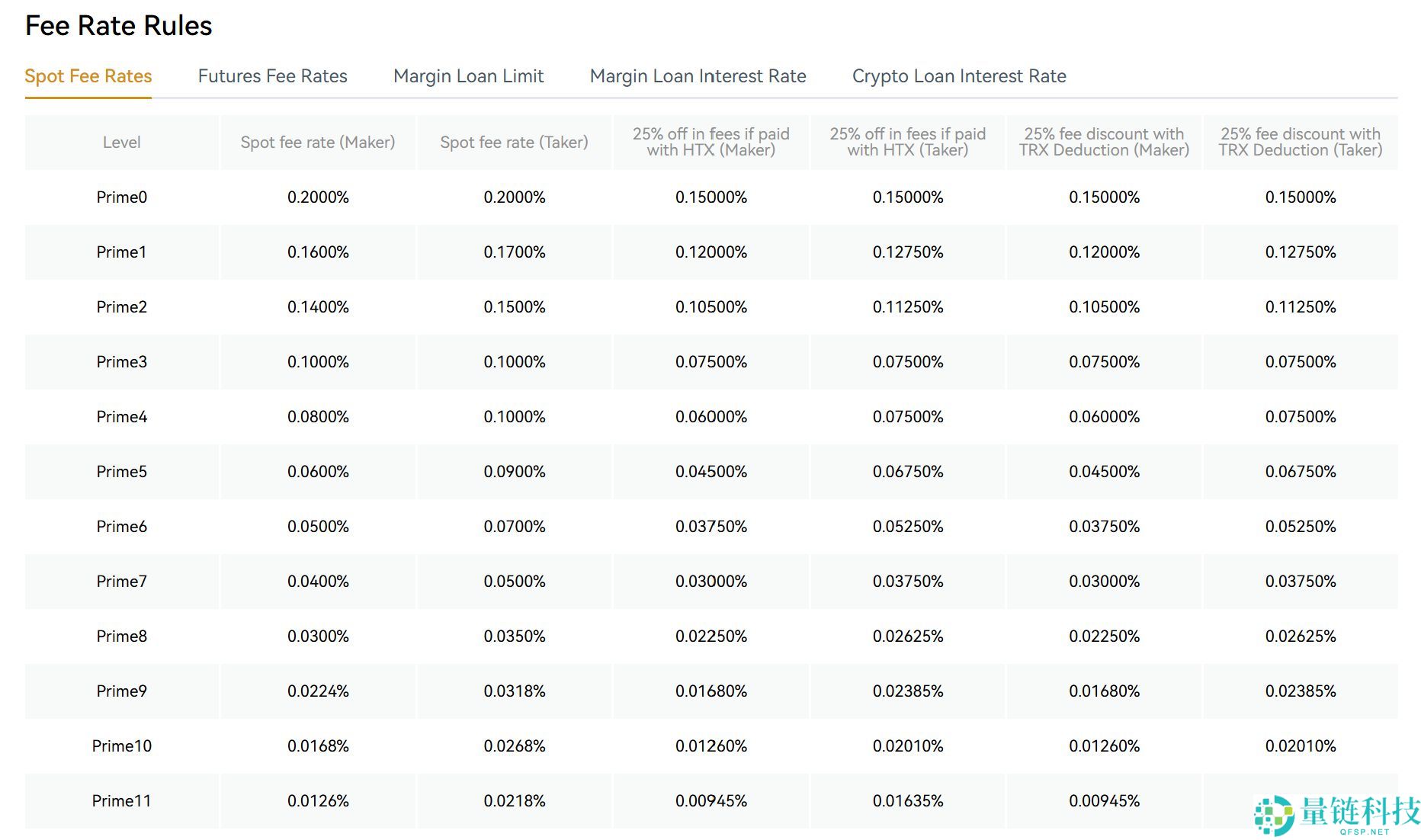Image resolution: width=1421 pixels, height=840 pixels.
Task: Click Prime11 maker rate 0.0126%
Action: click(318, 801)
